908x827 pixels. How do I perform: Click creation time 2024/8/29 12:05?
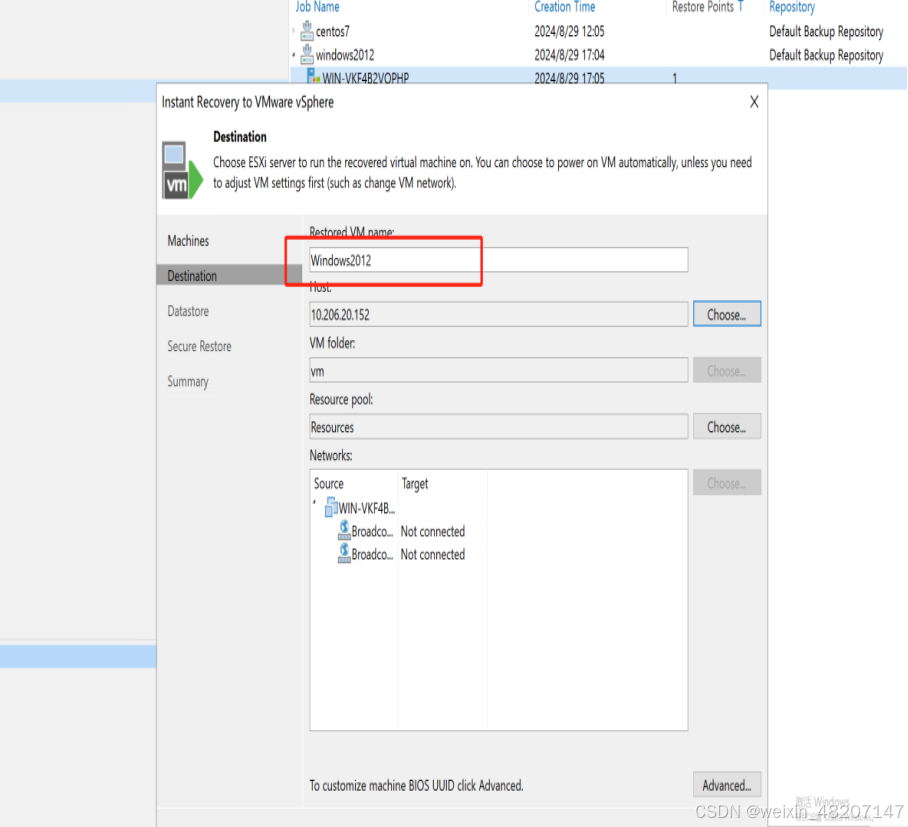(x=569, y=31)
